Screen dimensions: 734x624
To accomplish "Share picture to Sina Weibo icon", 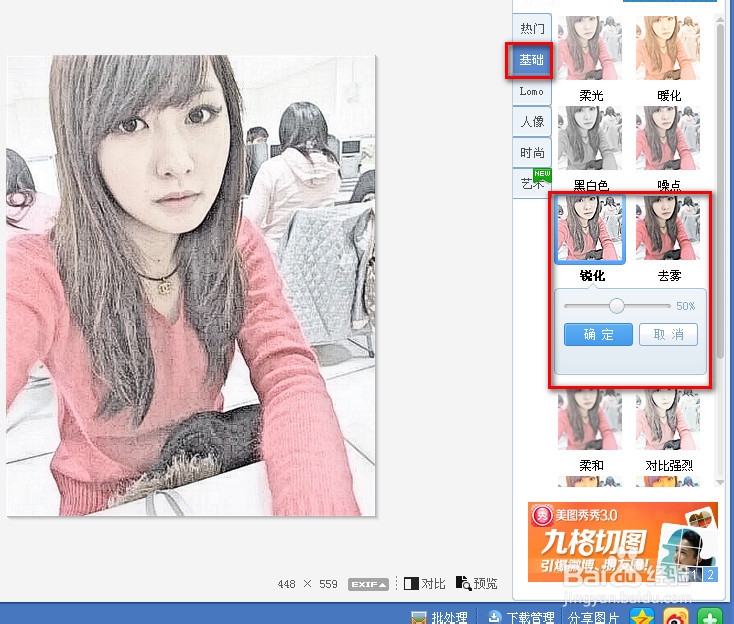I will [676, 617].
